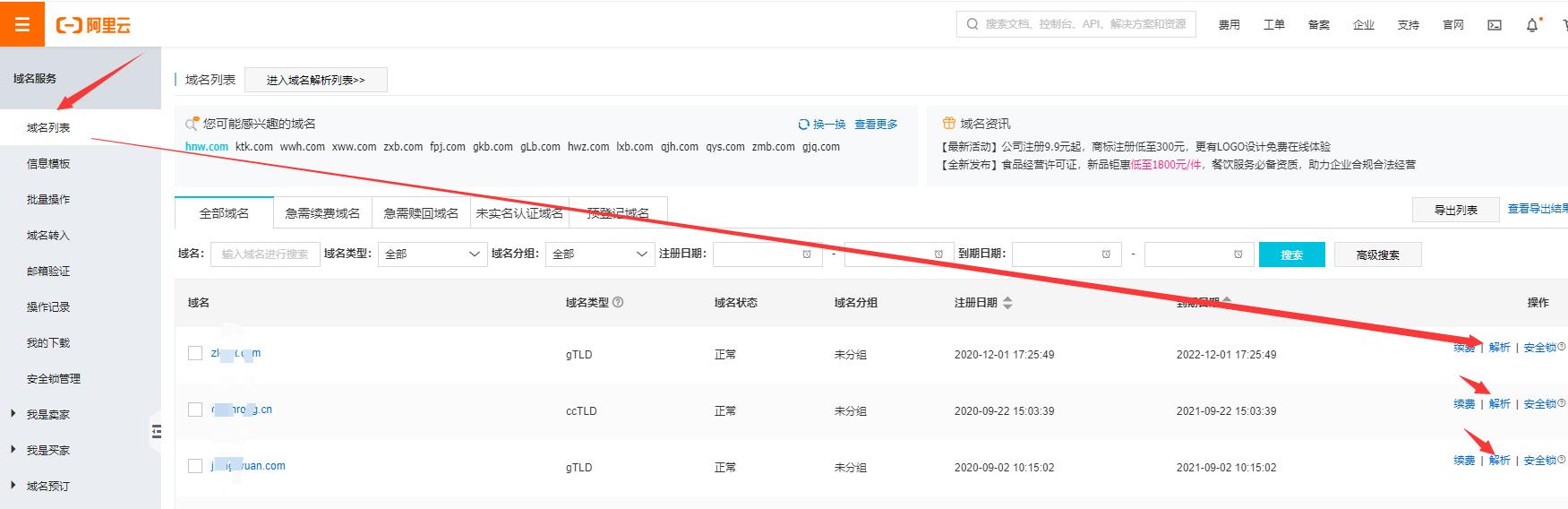
Task: Open the orange hamburger menu
Action: [x=22, y=24]
